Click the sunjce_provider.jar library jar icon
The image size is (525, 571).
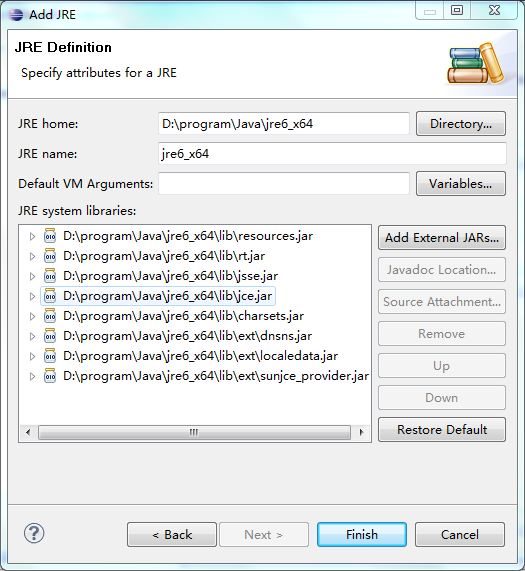click(x=50, y=376)
